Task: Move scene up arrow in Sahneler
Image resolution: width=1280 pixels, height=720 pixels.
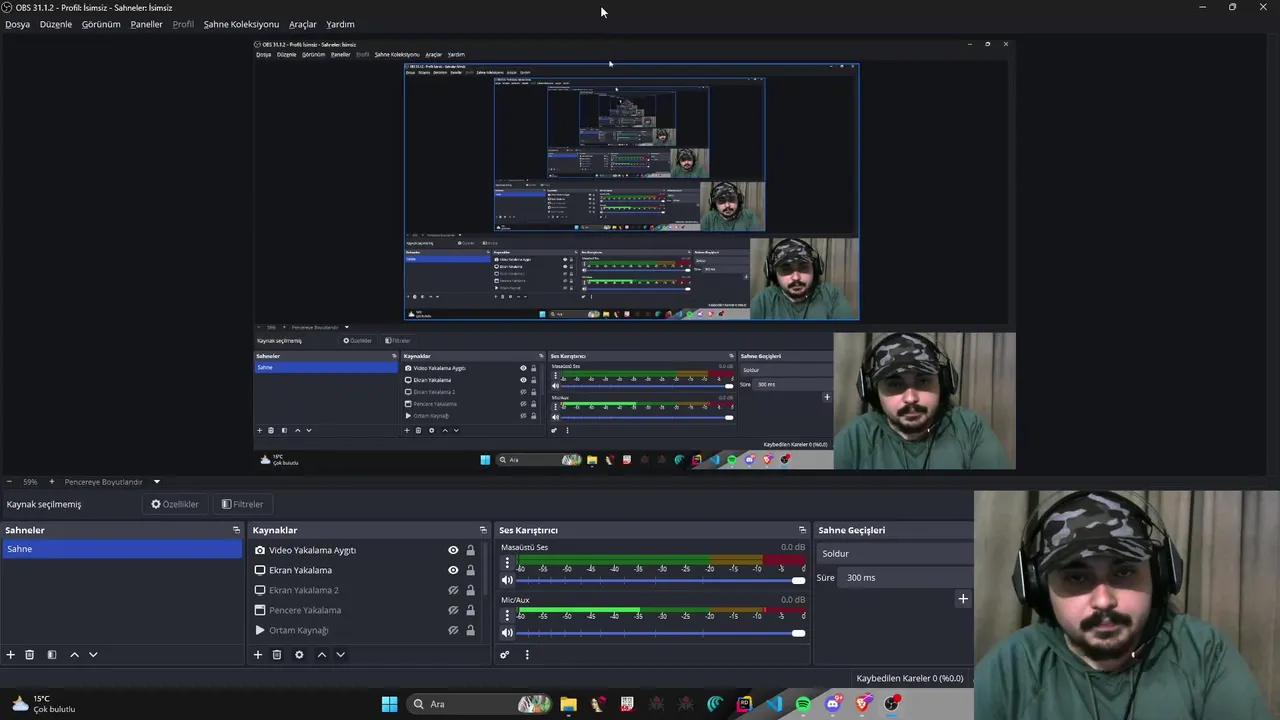Action: pos(74,655)
